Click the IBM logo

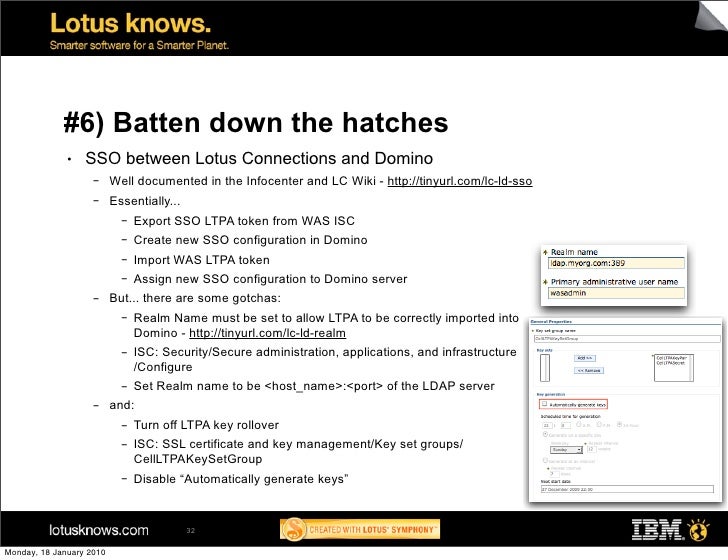click(657, 530)
